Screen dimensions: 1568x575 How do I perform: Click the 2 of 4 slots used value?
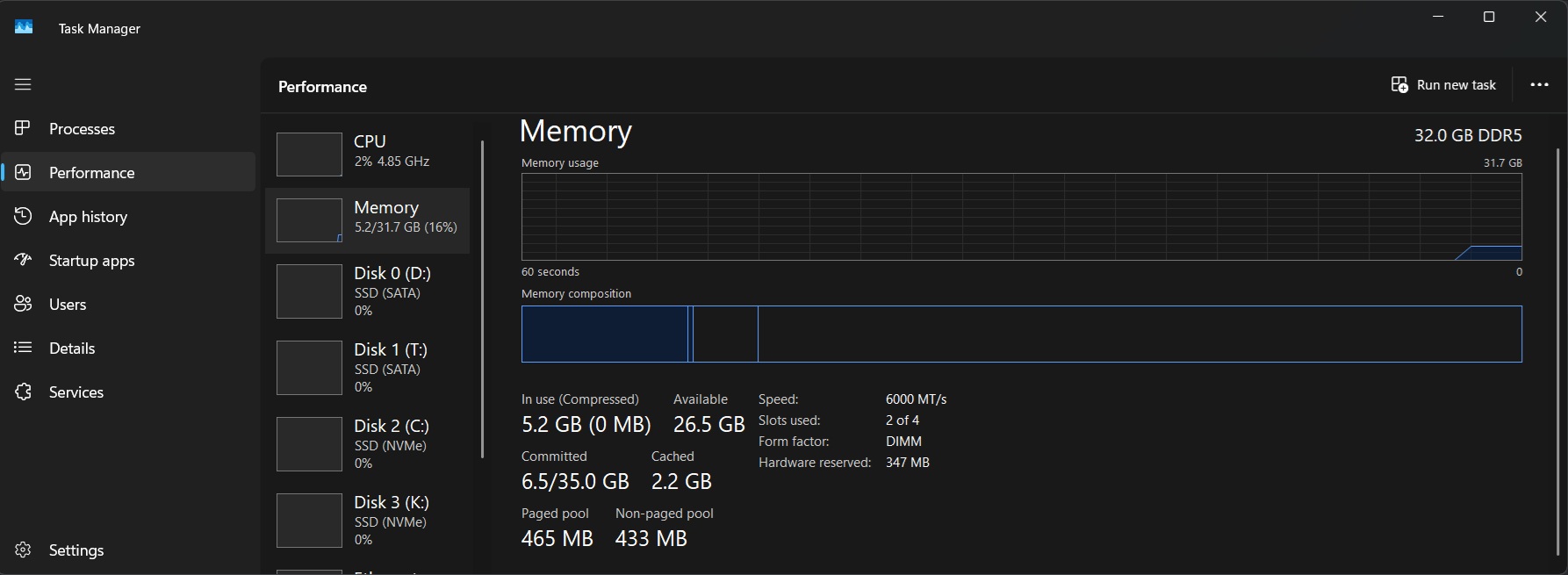tap(903, 420)
